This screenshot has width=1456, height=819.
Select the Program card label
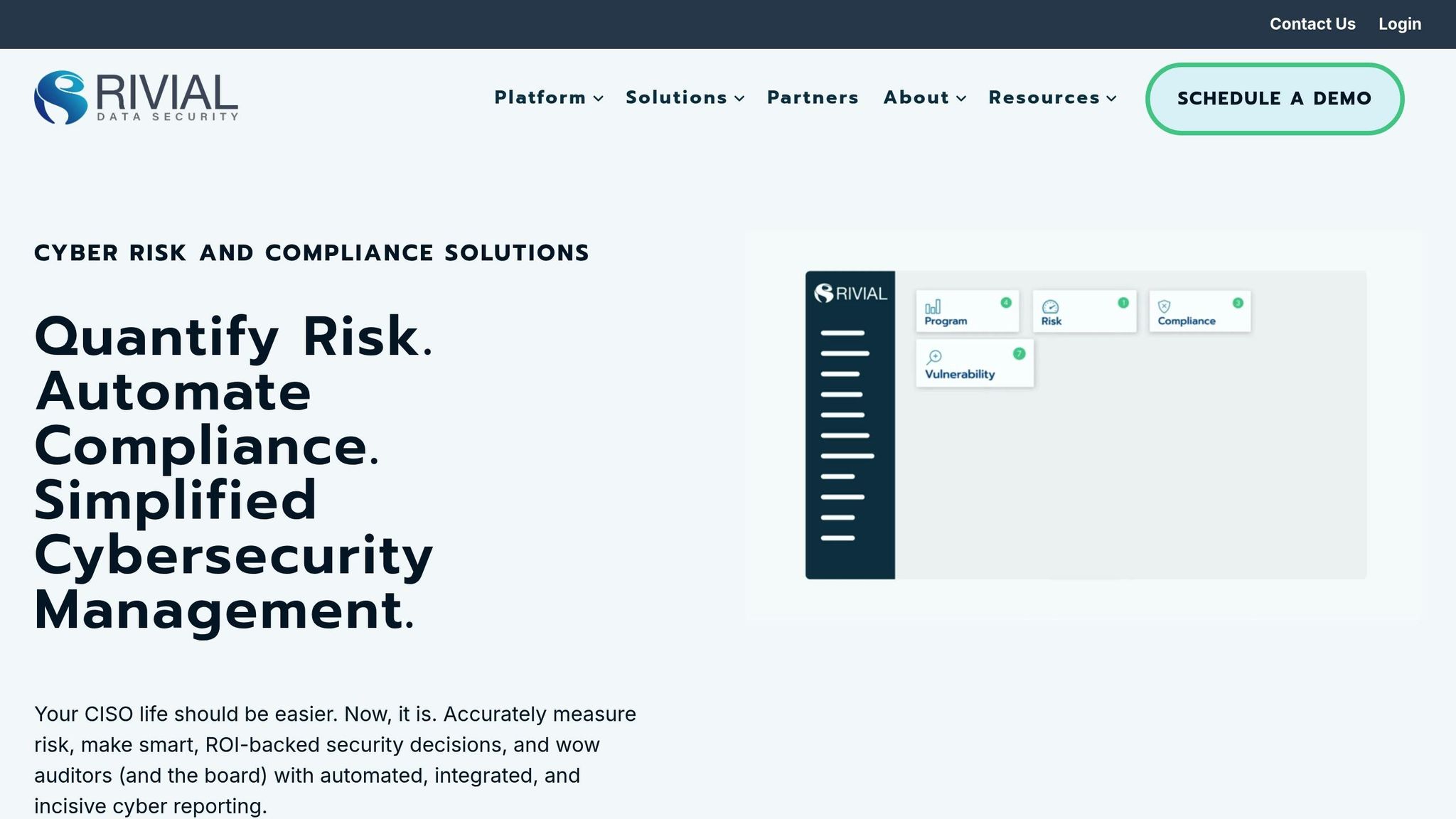[946, 321]
